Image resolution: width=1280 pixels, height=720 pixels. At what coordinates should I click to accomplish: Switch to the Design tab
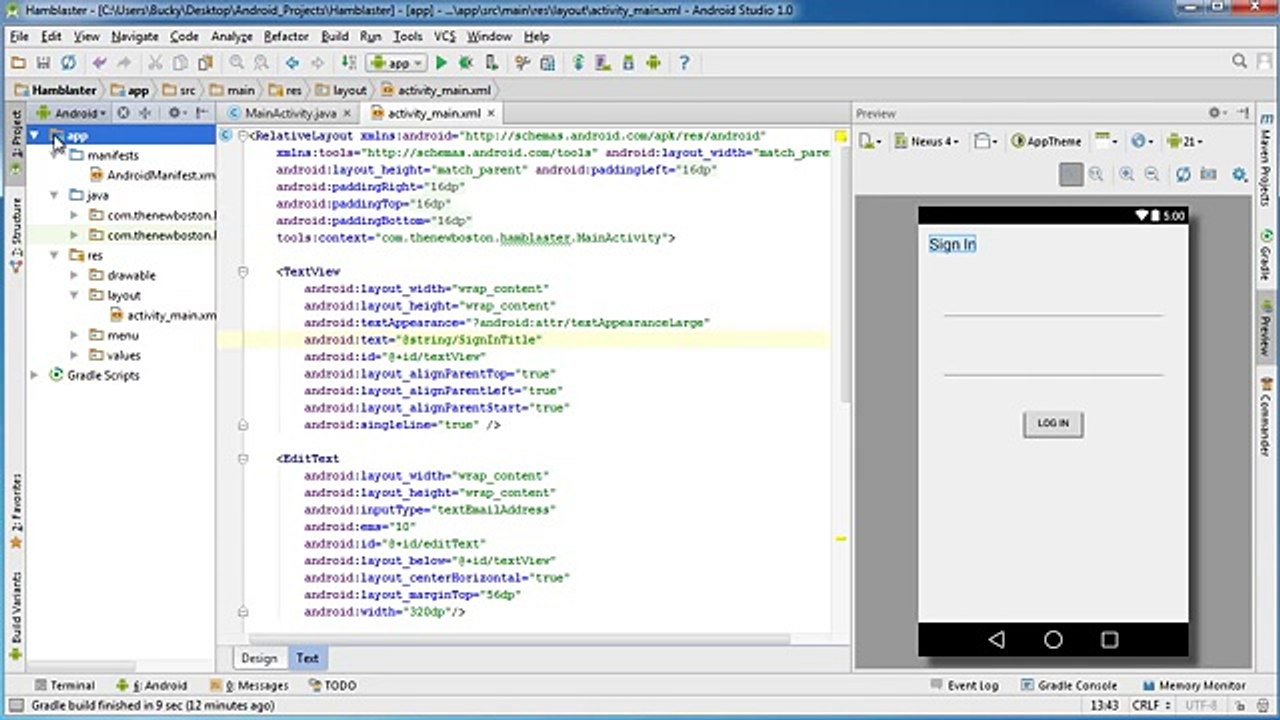(x=259, y=658)
